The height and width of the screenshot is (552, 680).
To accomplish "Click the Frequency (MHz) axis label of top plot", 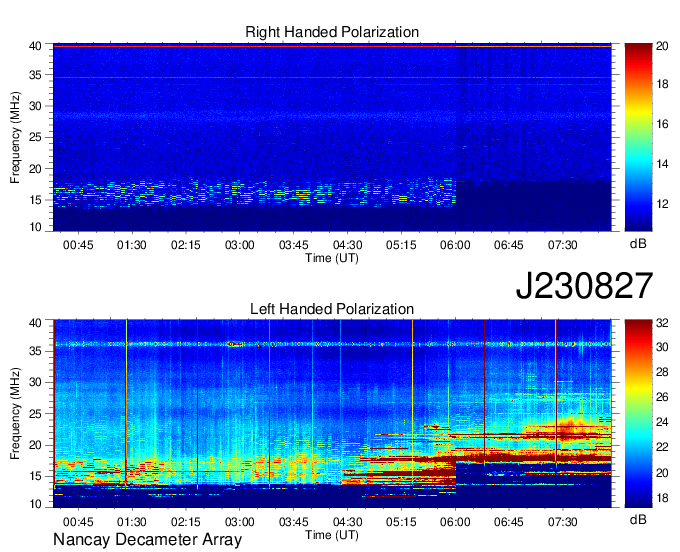I will [x=15, y=137].
